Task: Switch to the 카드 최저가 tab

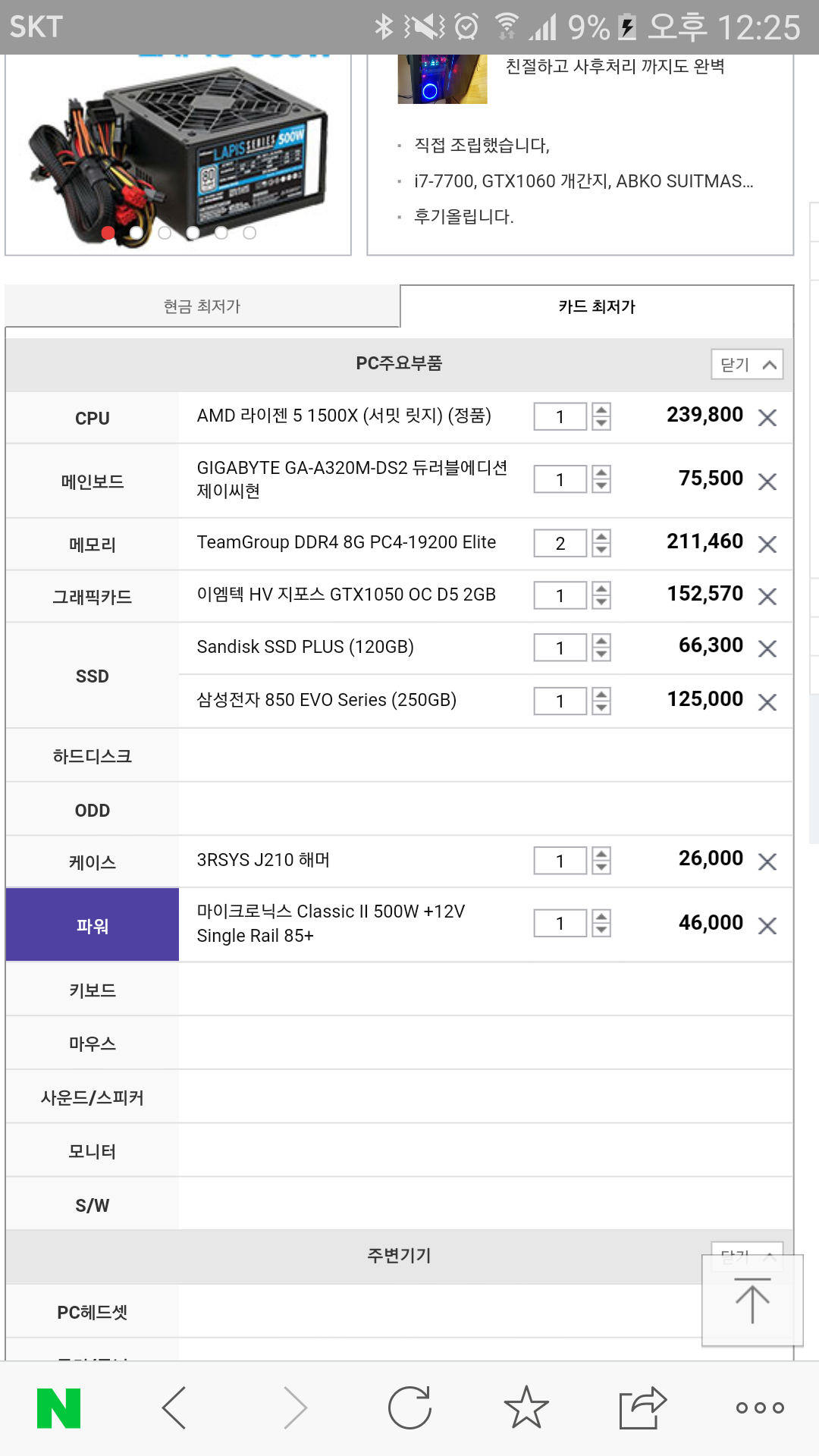Action: (597, 306)
